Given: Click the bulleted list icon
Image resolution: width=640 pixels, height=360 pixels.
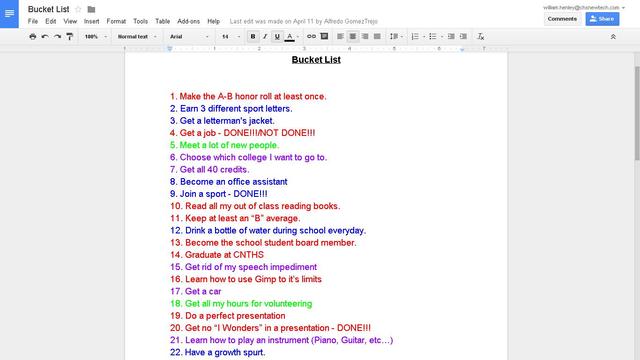Looking at the screenshot, I should (x=433, y=37).
